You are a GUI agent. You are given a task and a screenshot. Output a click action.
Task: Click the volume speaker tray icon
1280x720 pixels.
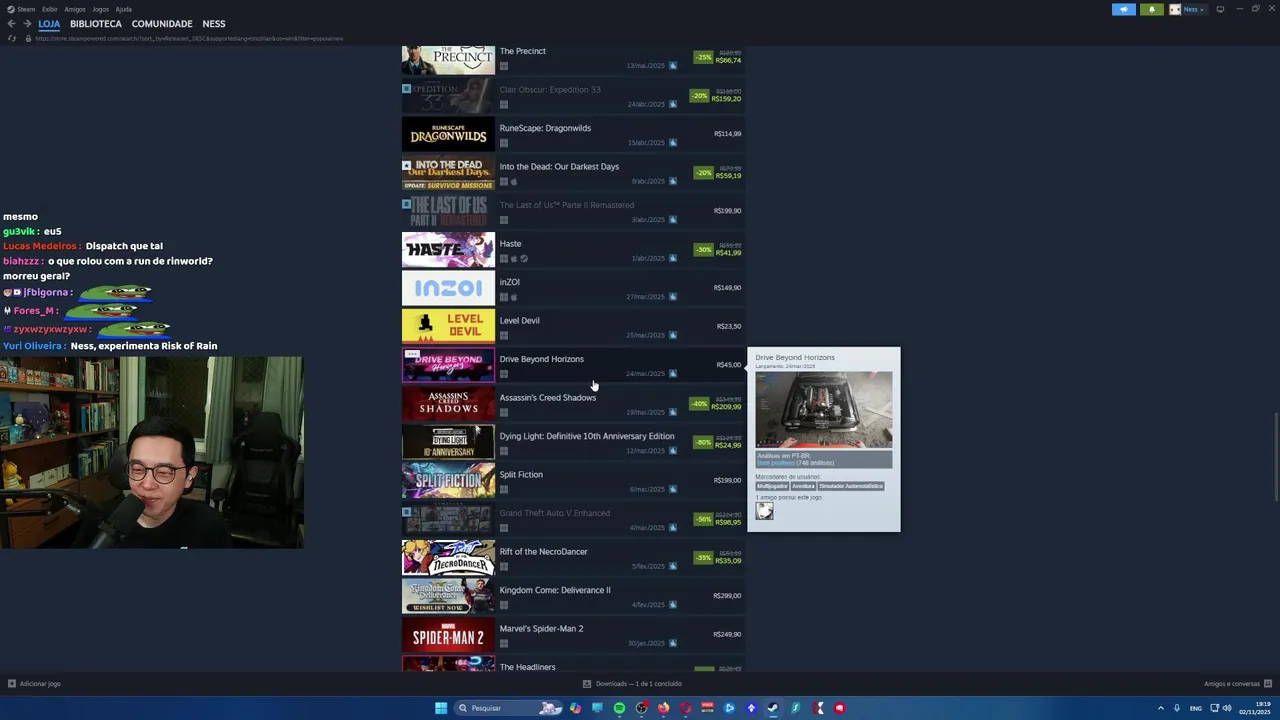click(1227, 708)
